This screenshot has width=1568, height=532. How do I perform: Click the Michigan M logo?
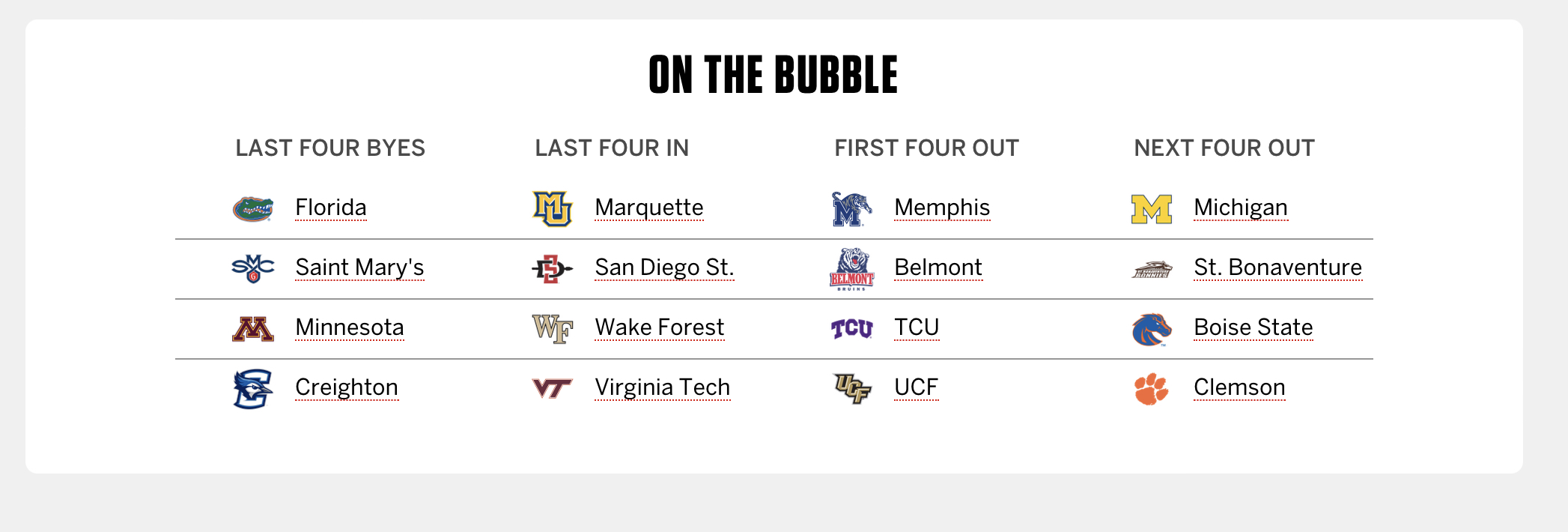(1151, 209)
